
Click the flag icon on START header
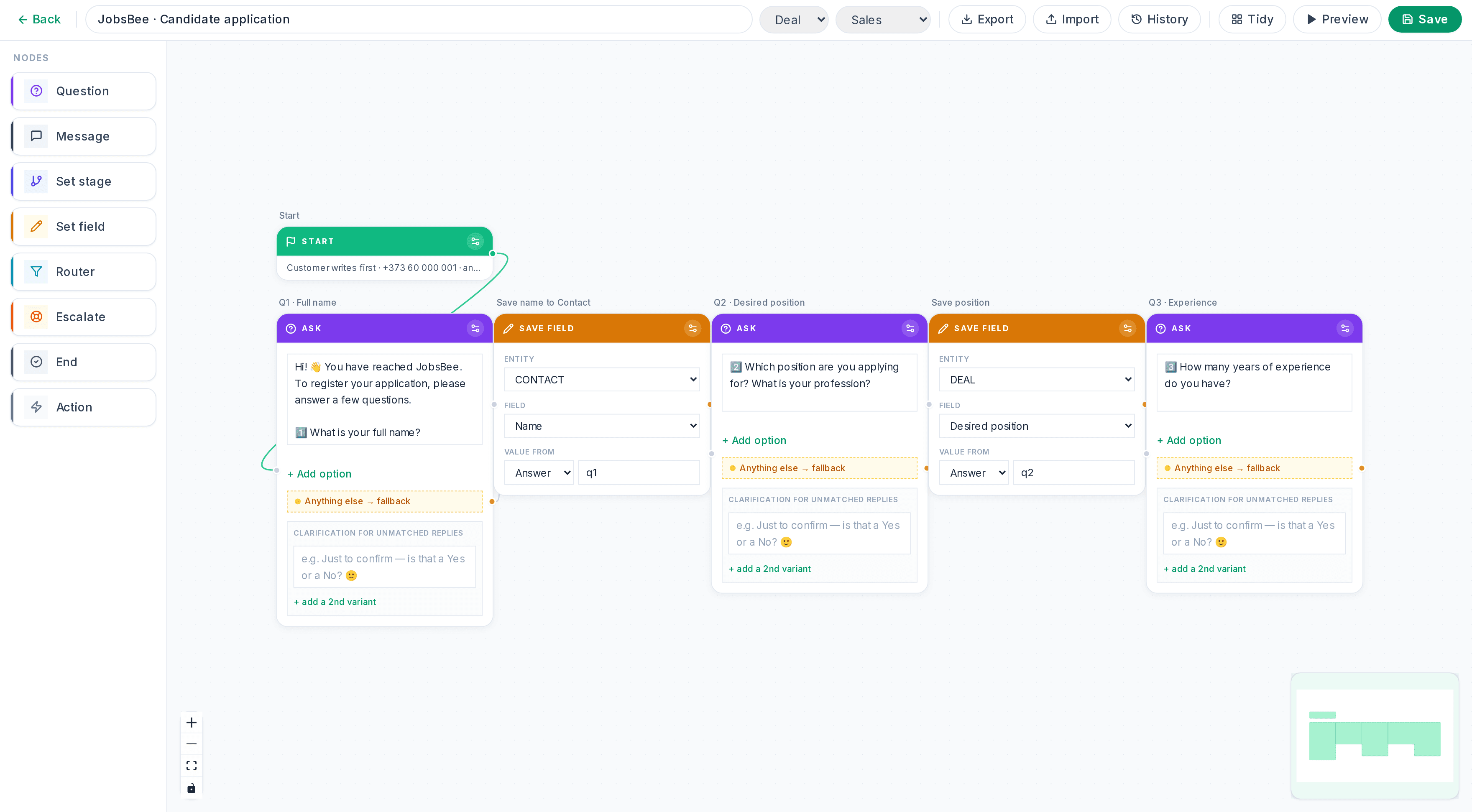[291, 241]
